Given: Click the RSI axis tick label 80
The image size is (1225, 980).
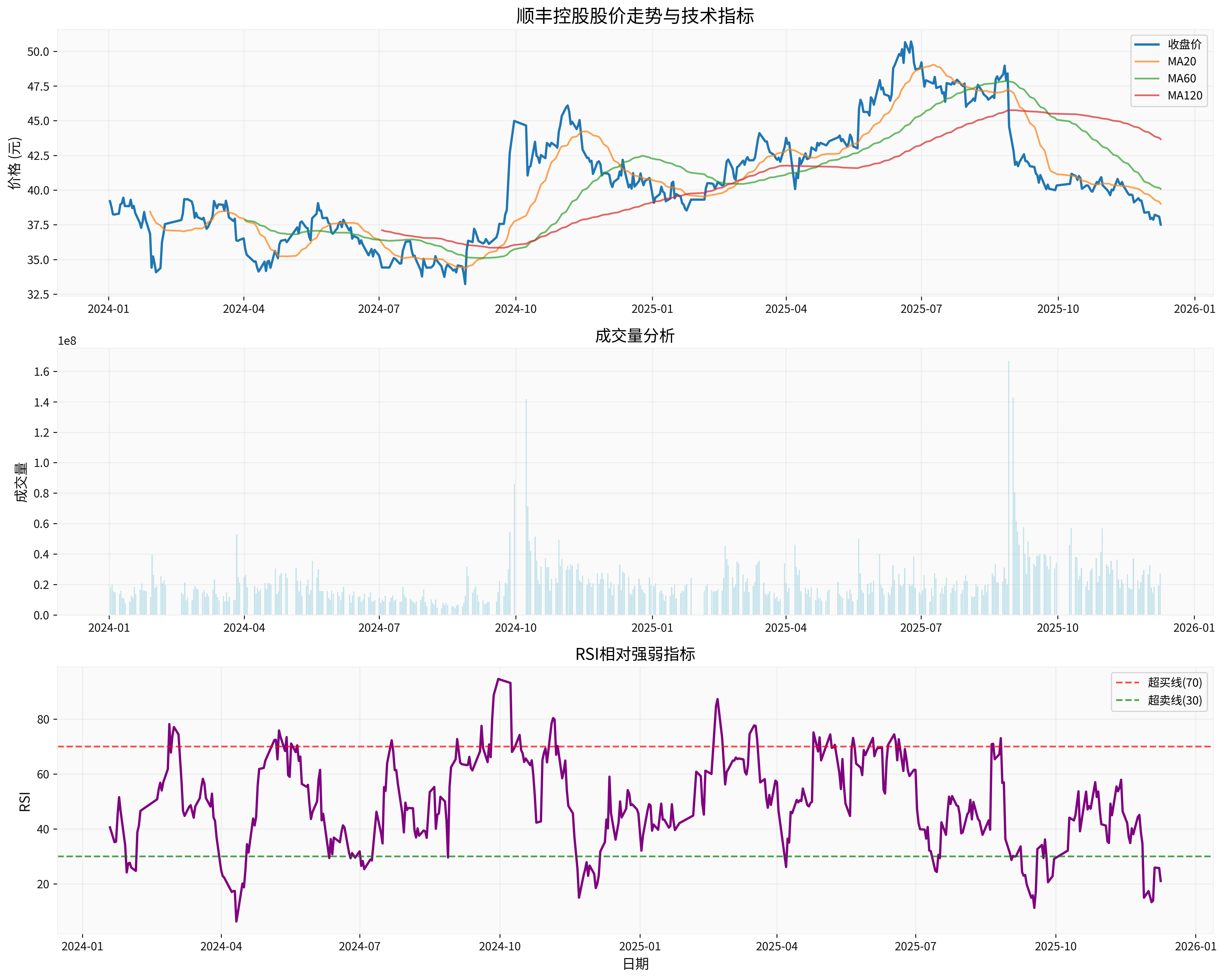Looking at the screenshot, I should [x=43, y=719].
